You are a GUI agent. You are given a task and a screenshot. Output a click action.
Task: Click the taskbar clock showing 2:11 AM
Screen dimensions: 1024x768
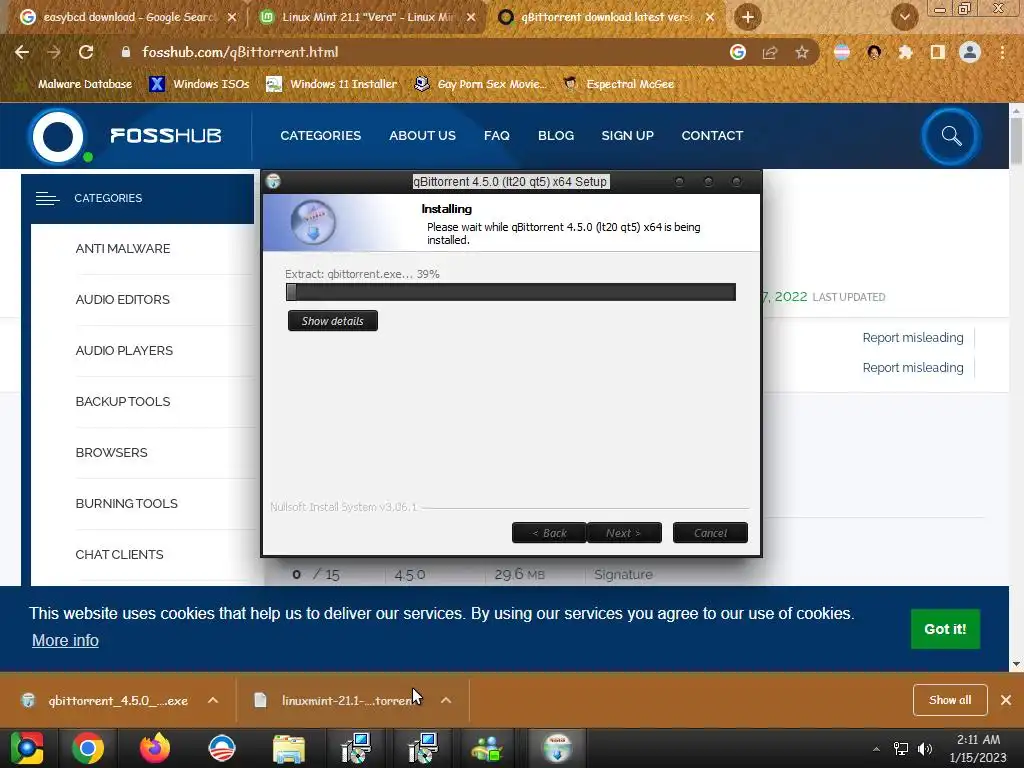(x=978, y=748)
